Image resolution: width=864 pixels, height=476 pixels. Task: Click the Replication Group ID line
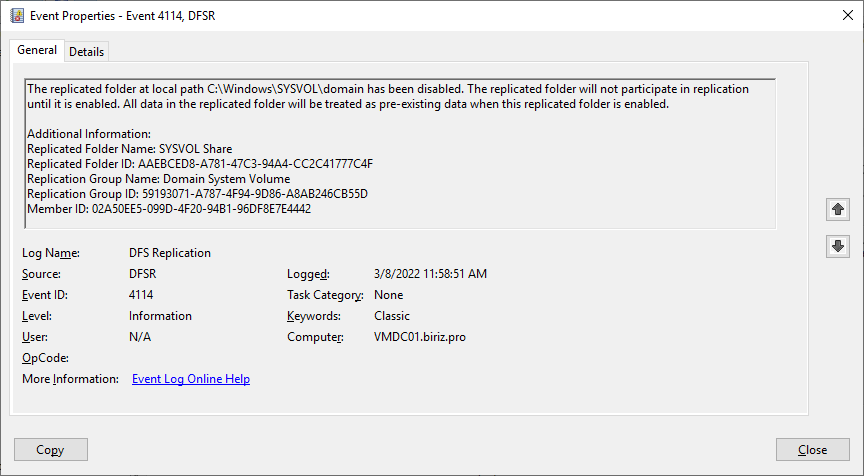point(197,194)
